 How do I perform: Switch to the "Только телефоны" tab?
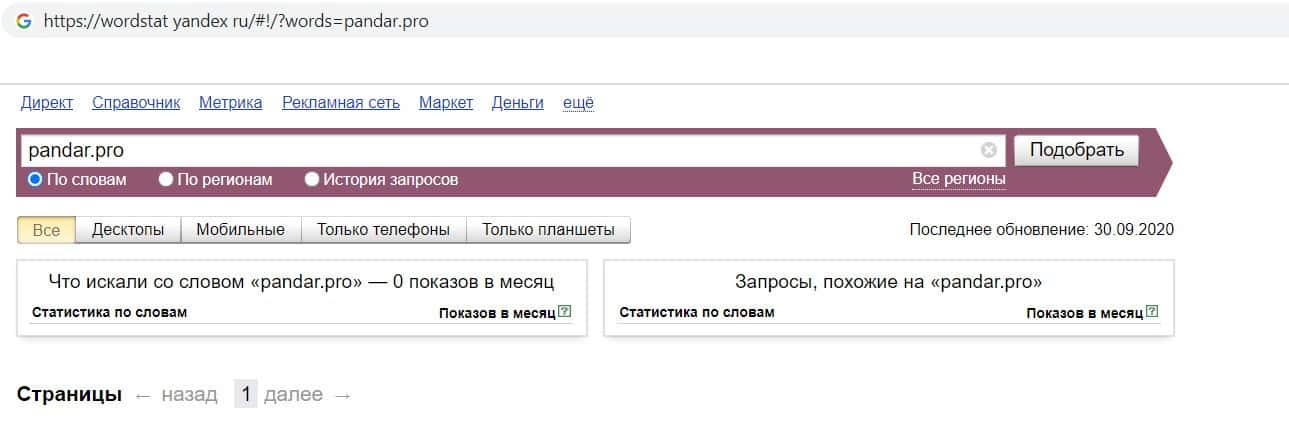tap(383, 230)
